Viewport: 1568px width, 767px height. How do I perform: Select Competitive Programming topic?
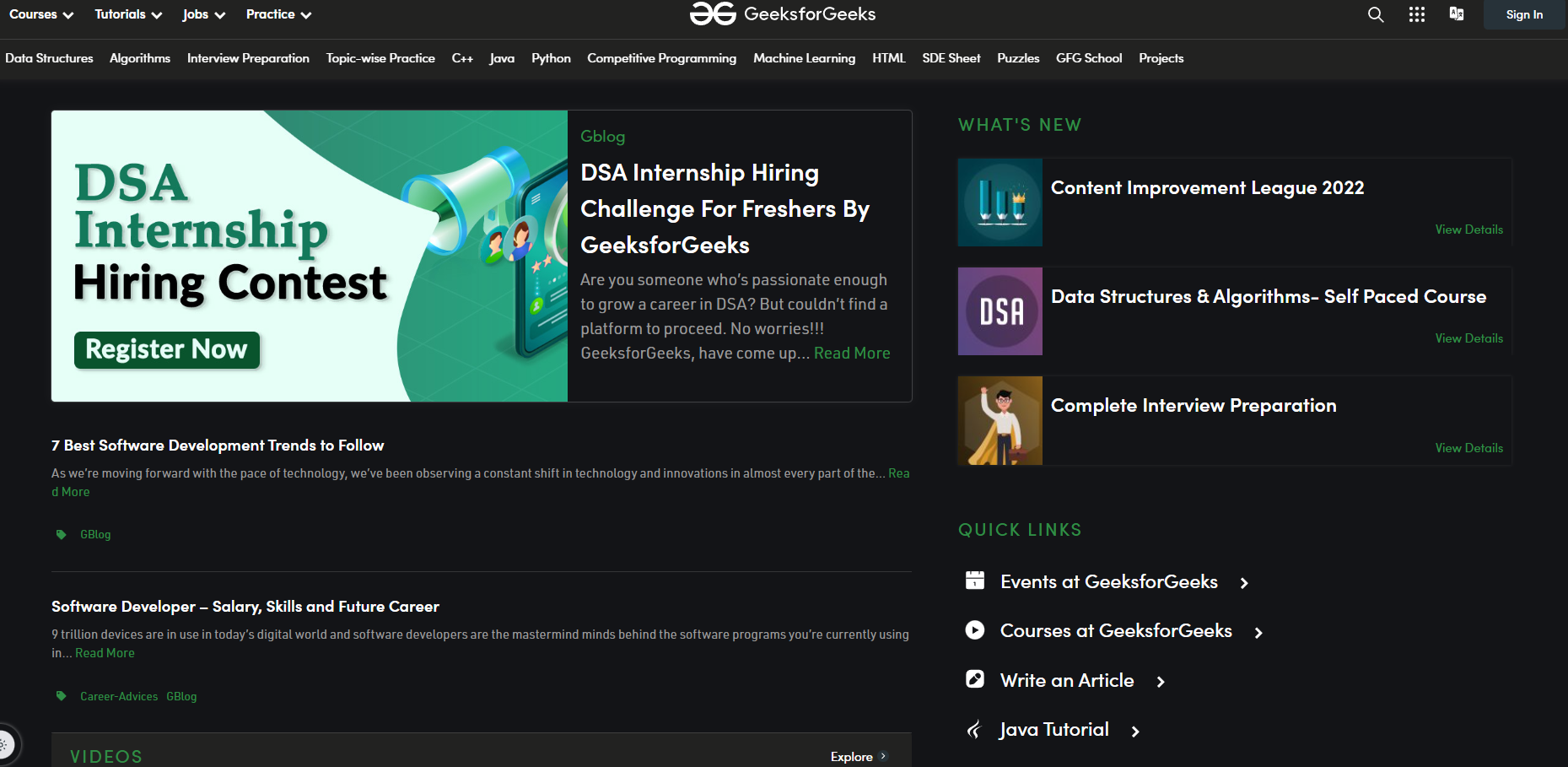(661, 58)
